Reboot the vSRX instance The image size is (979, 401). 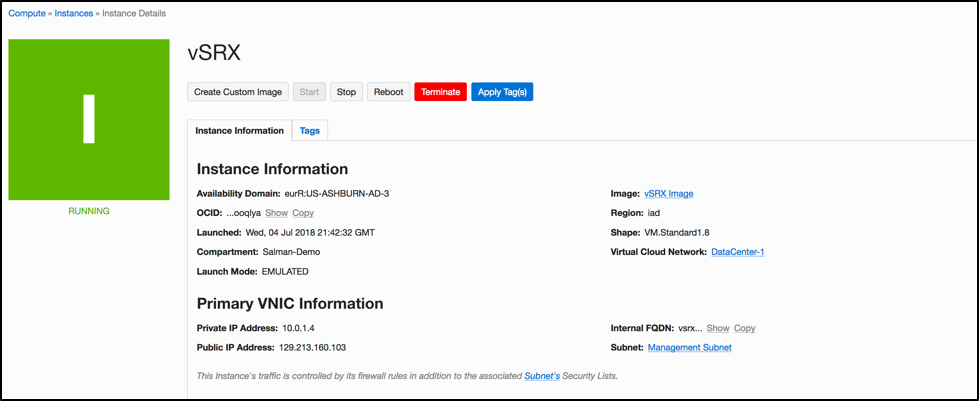pos(388,92)
